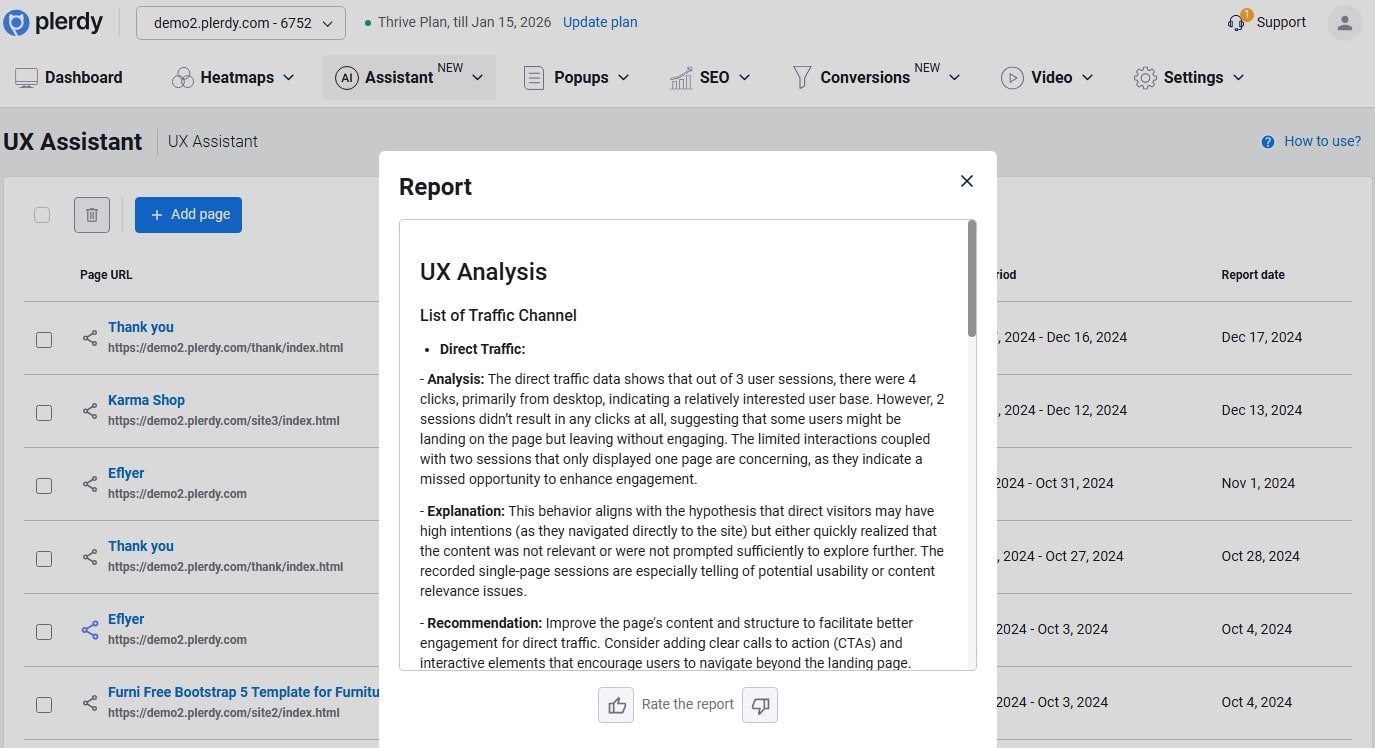Click the SEO chart icon in the navigation

click(x=682, y=76)
